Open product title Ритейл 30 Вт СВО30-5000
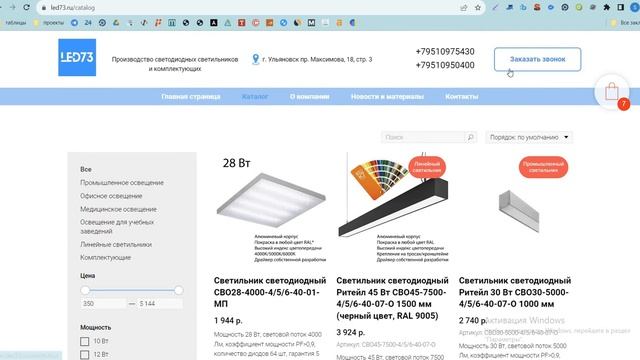 (x=515, y=292)
